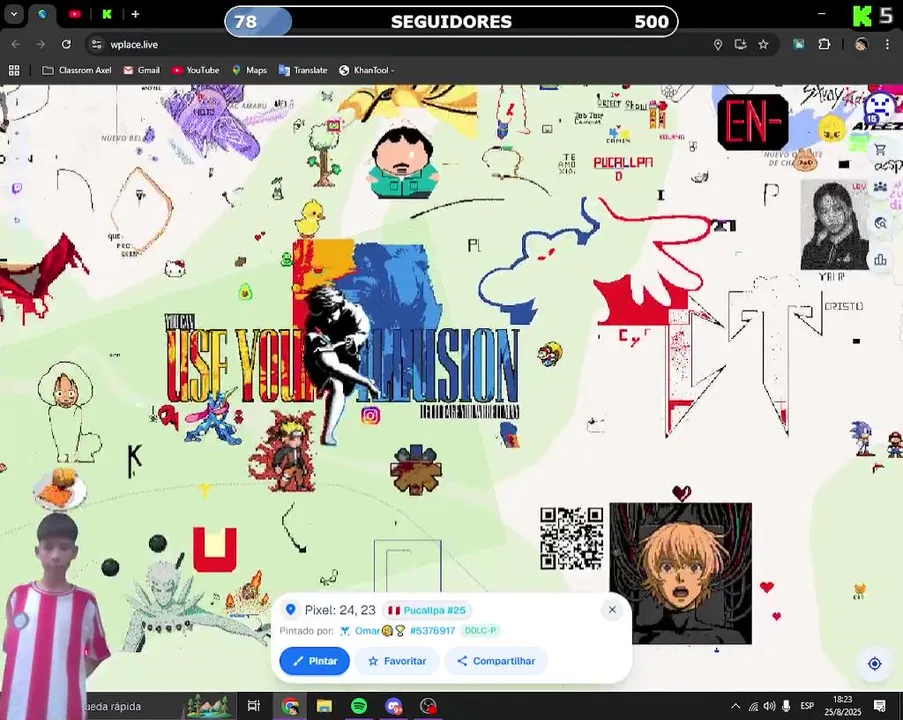Click the Compartilhar button

(496, 661)
